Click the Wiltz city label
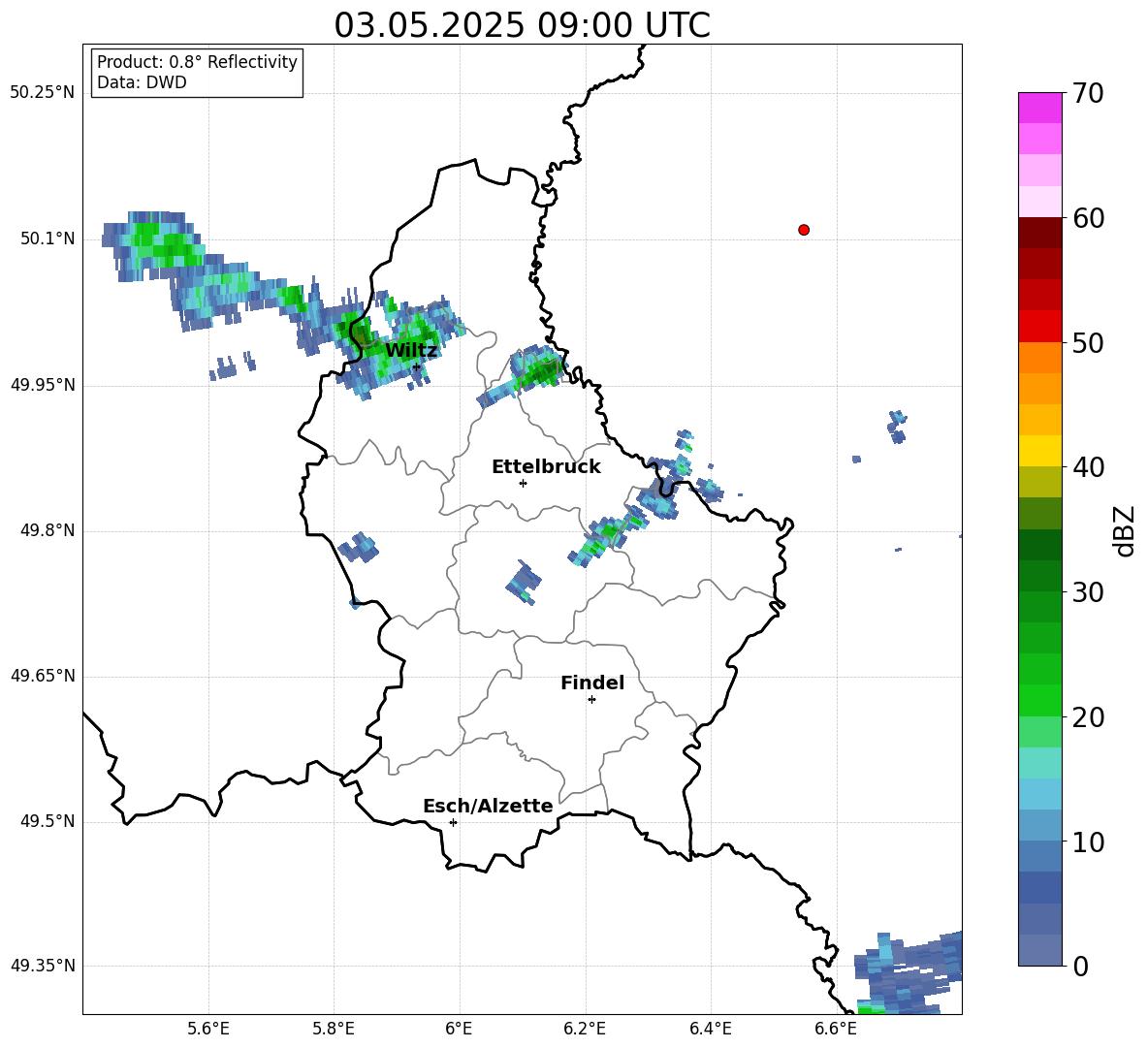The height and width of the screenshot is (1048, 1148). click(411, 351)
